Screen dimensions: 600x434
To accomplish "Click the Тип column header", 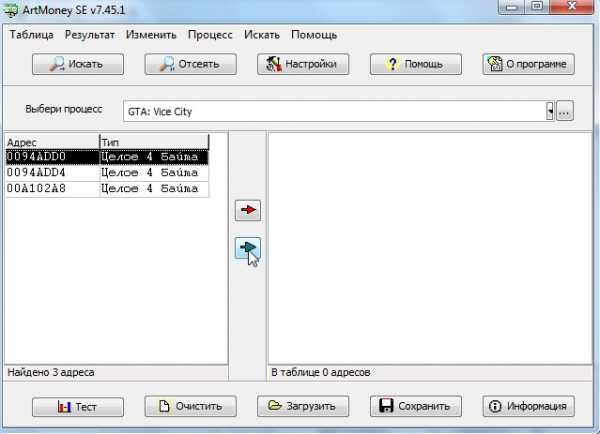I will pyautogui.click(x=154, y=142).
